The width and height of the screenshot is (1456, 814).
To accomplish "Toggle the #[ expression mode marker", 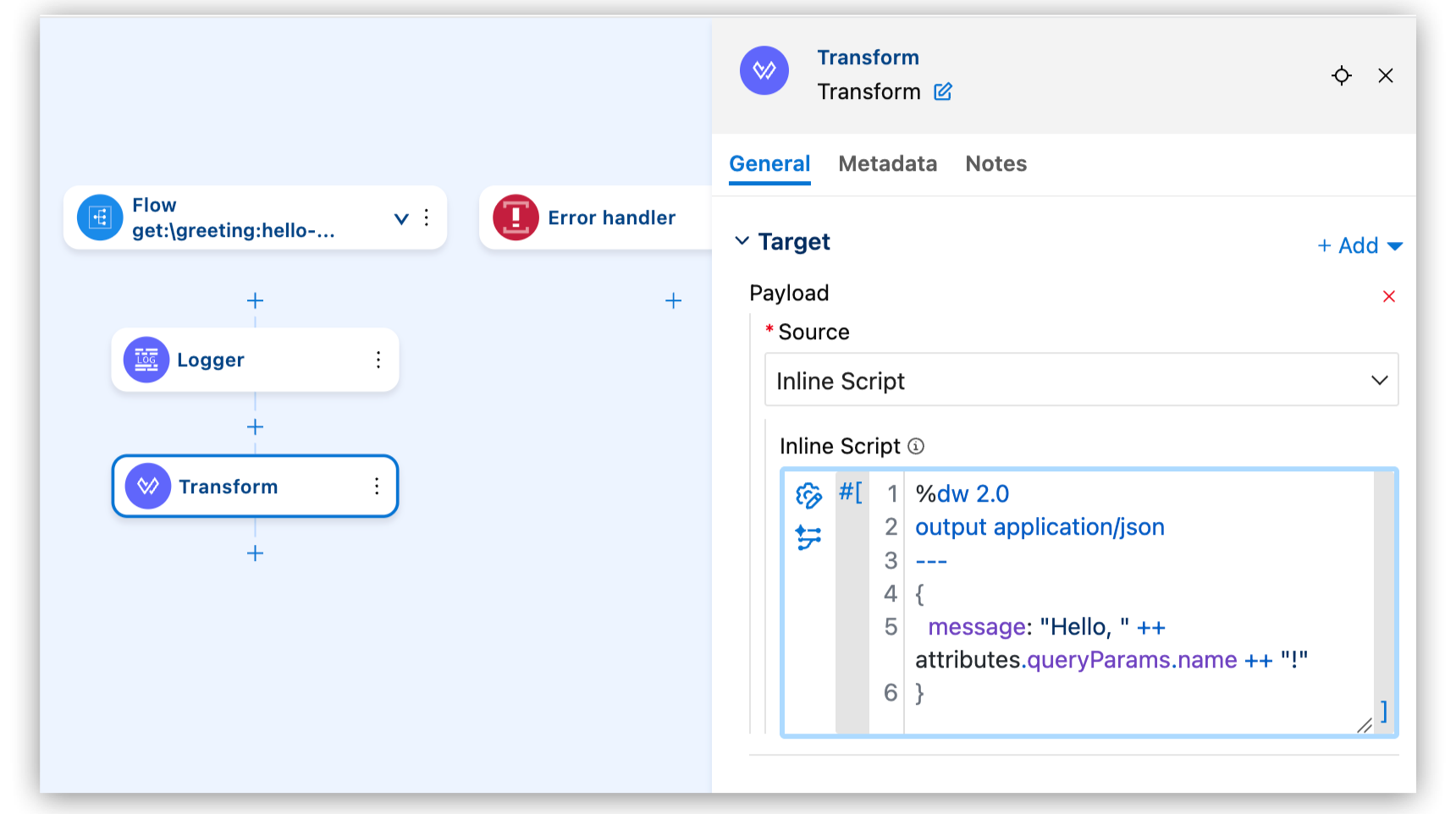I will [851, 492].
